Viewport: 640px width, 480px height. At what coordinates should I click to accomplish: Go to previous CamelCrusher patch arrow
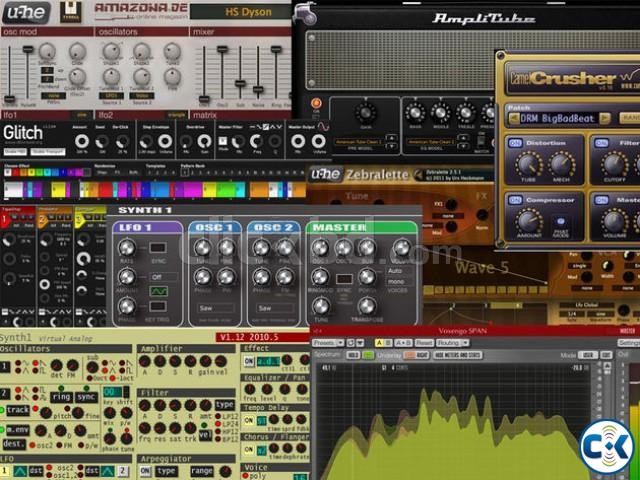pos(514,119)
